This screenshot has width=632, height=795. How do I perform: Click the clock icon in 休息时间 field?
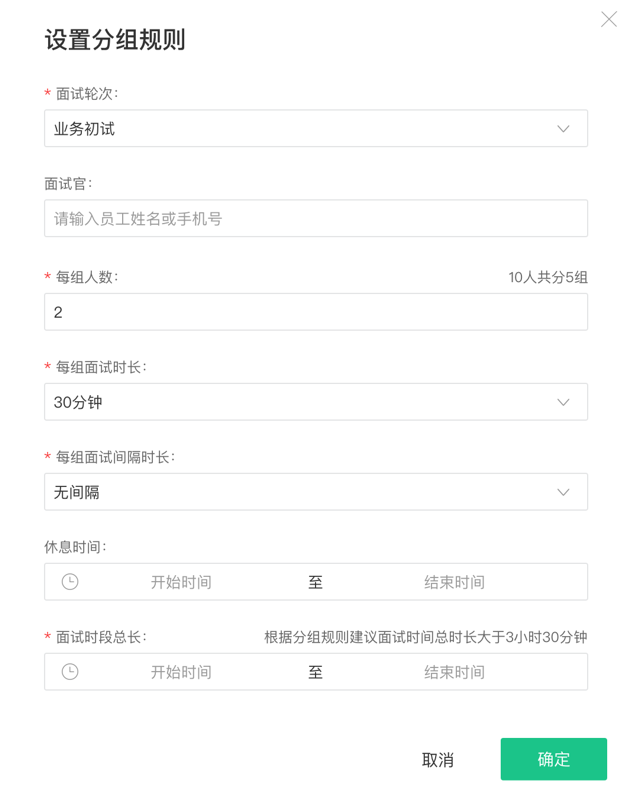tap(70, 582)
